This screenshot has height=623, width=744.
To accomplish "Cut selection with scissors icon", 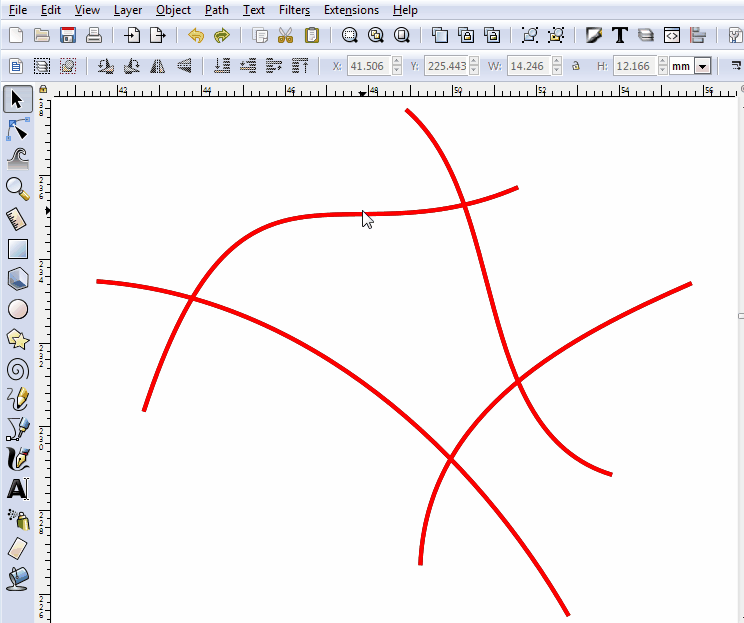I will point(286,36).
